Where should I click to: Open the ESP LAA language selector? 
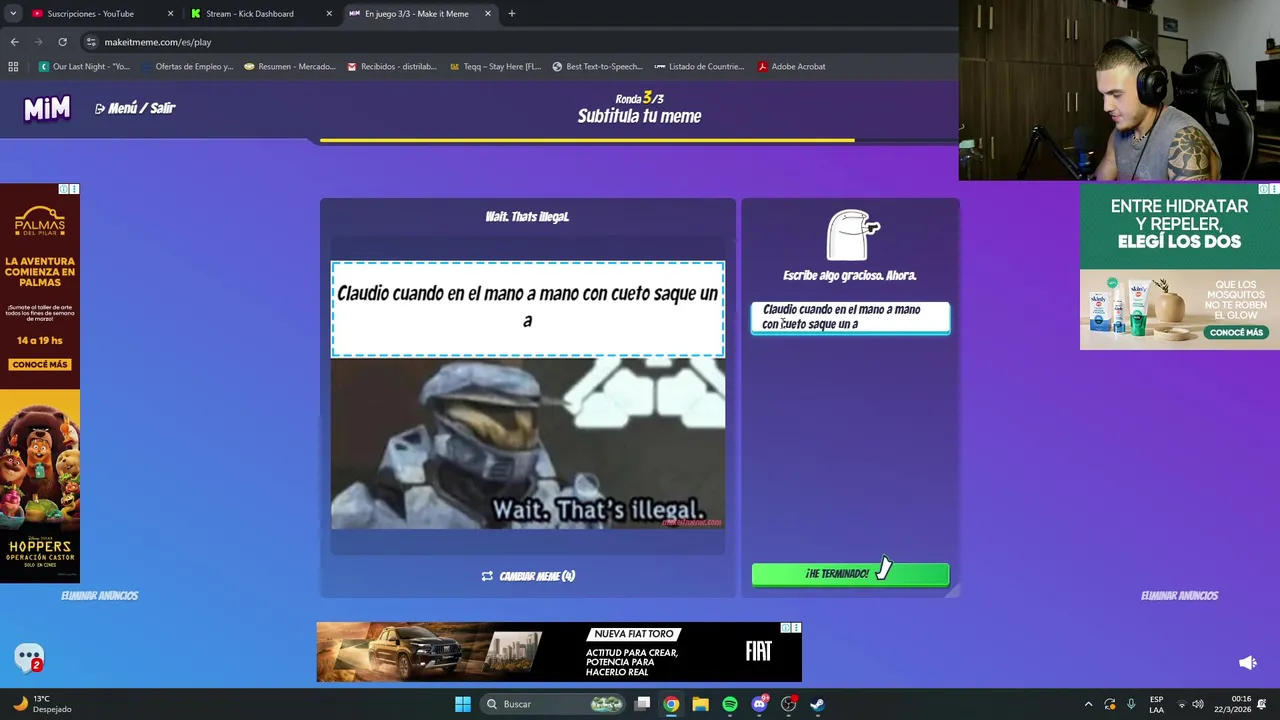click(x=1156, y=704)
